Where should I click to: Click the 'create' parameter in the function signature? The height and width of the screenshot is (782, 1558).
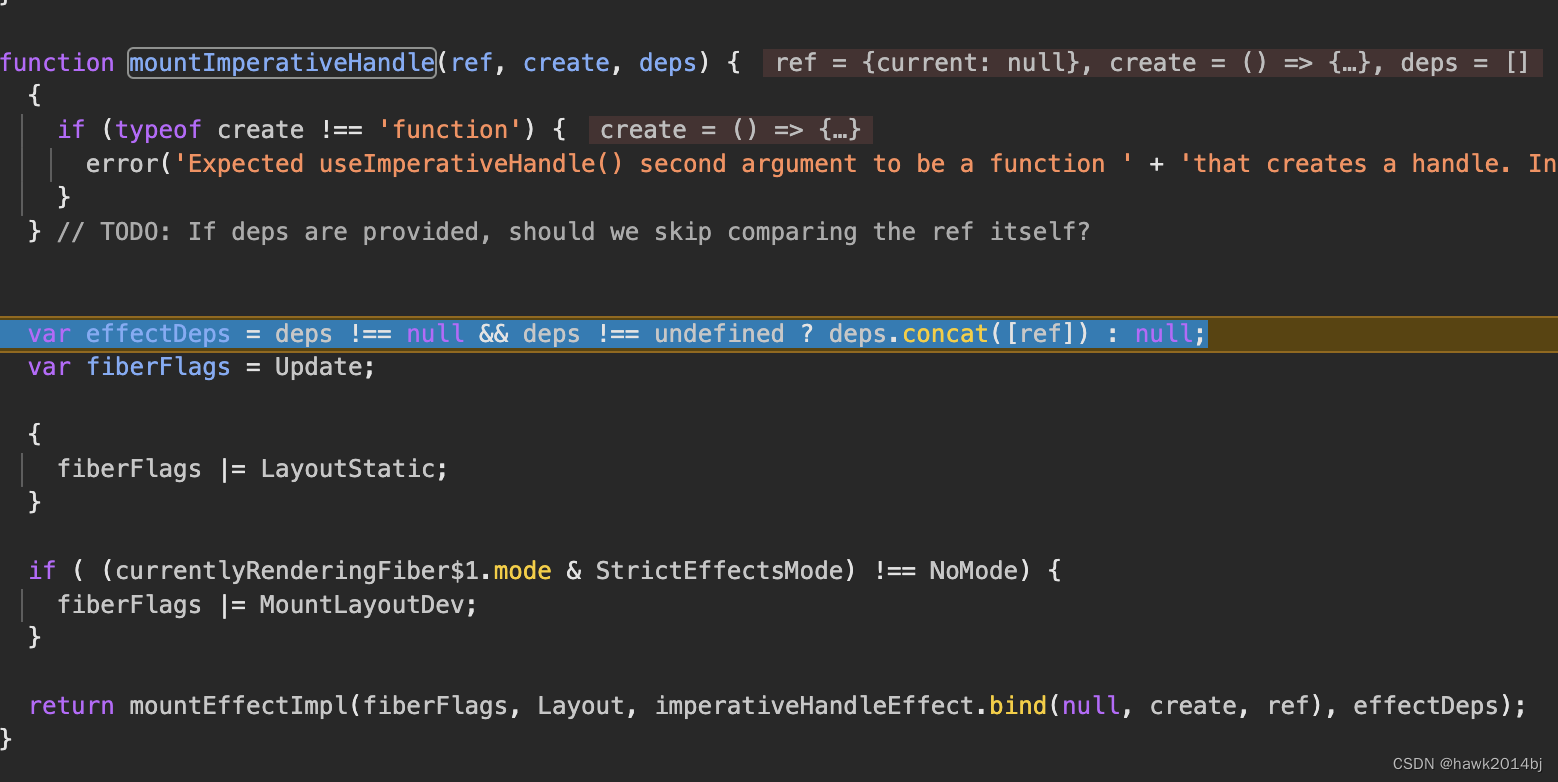point(566,63)
